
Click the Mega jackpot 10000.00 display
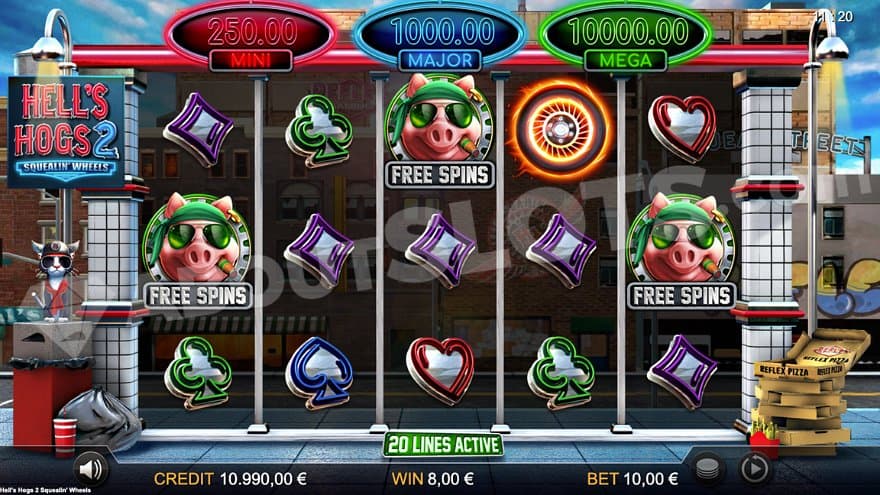click(625, 36)
